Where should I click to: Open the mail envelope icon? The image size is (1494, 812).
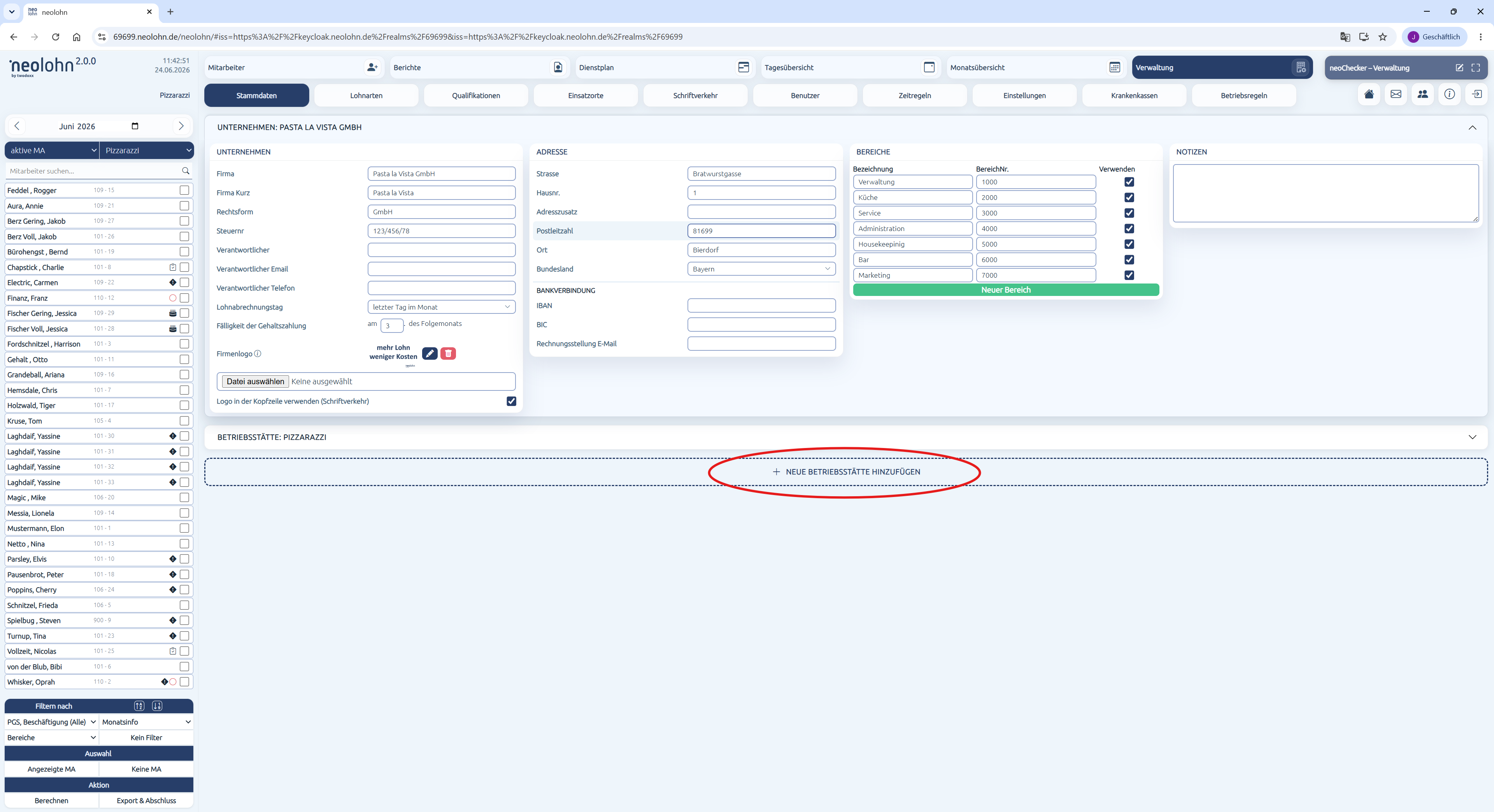pyautogui.click(x=1396, y=94)
